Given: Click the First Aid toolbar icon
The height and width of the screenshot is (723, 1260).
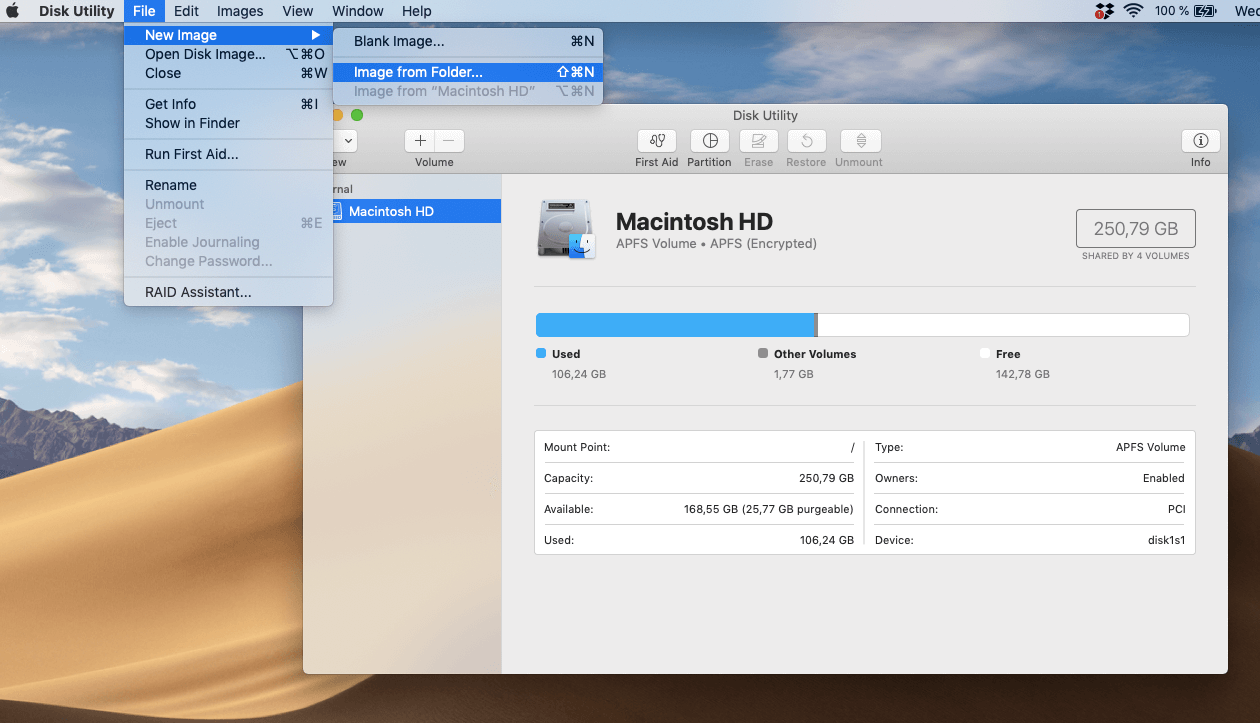Looking at the screenshot, I should (656, 141).
